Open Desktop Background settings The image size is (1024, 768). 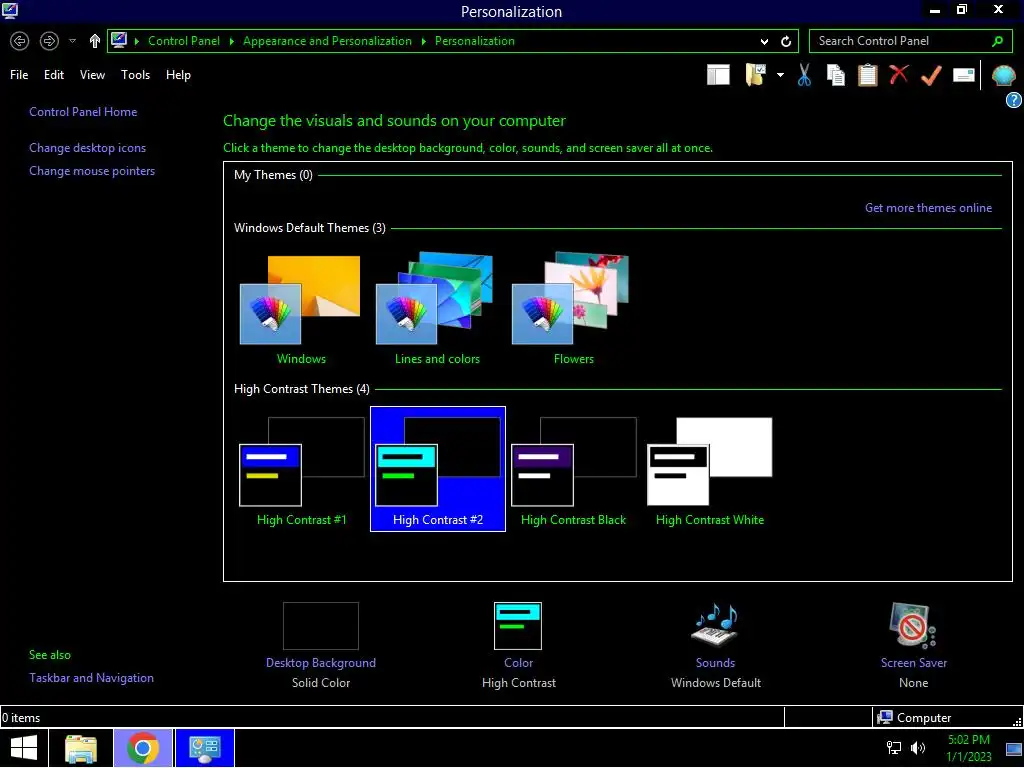pyautogui.click(x=321, y=645)
